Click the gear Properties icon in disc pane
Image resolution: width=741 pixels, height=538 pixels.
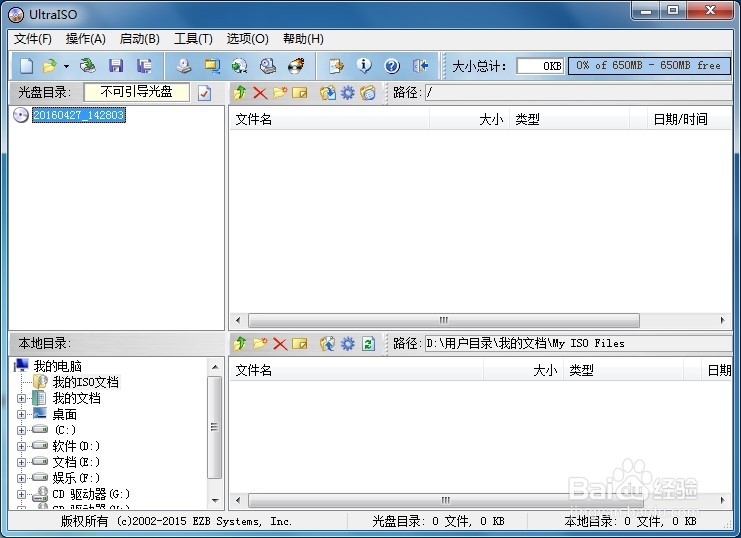(x=347, y=93)
